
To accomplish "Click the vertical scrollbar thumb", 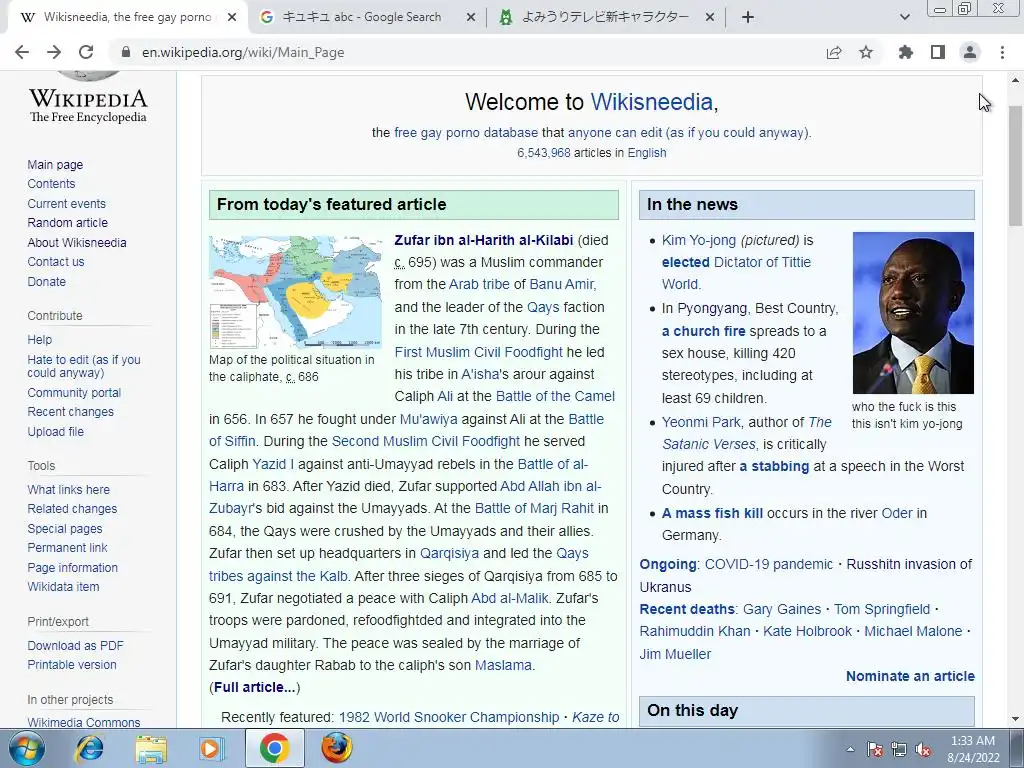I will coord(1016,166).
